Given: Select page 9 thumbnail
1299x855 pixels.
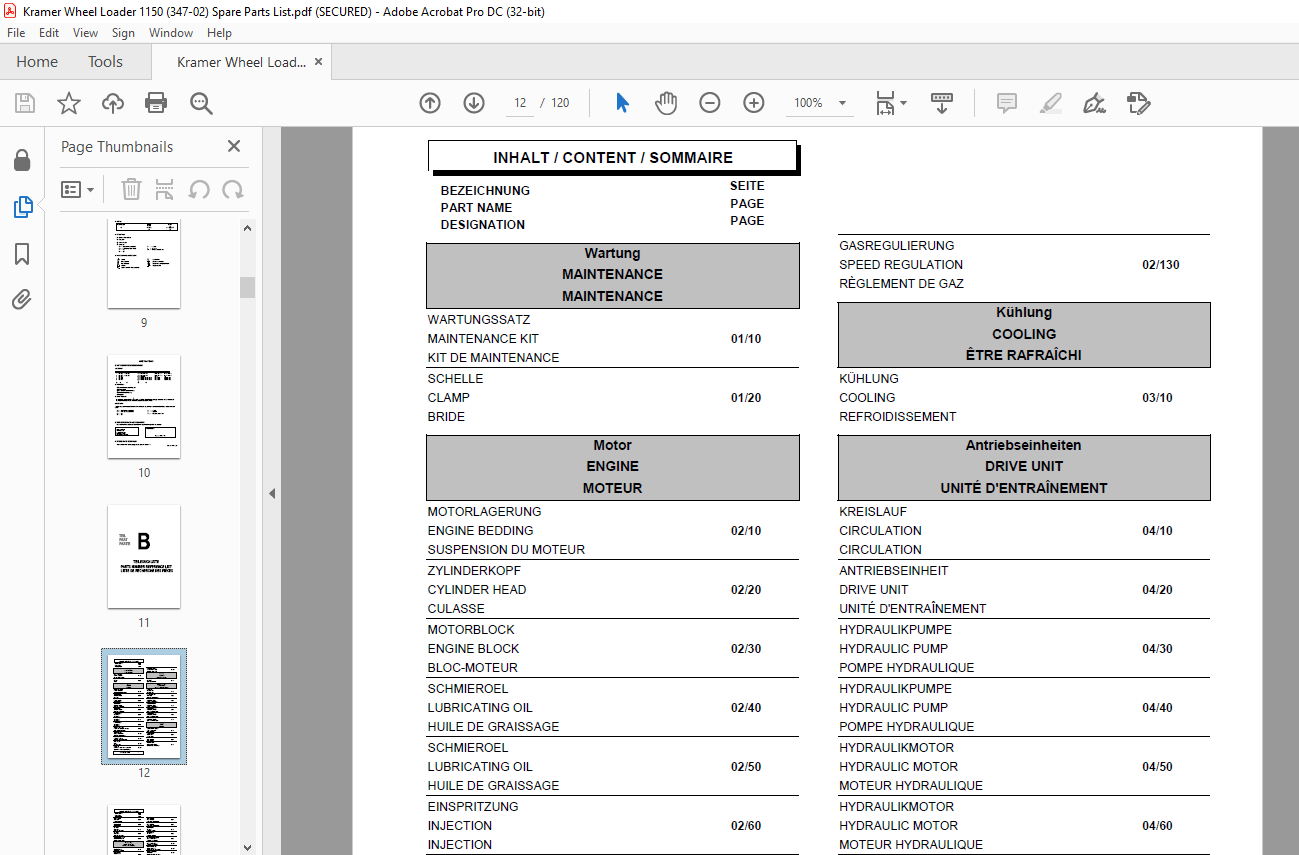Looking at the screenshot, I should click(144, 263).
